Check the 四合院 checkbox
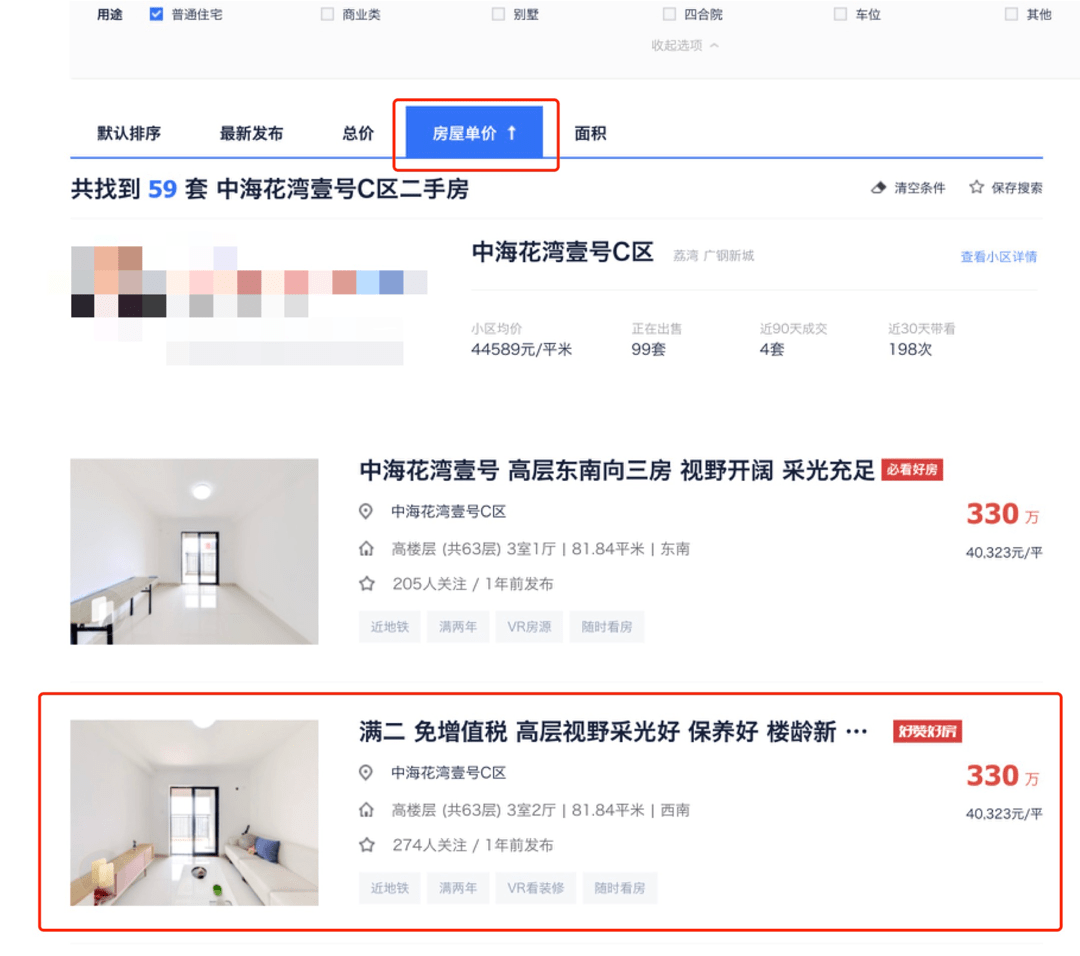 click(669, 14)
